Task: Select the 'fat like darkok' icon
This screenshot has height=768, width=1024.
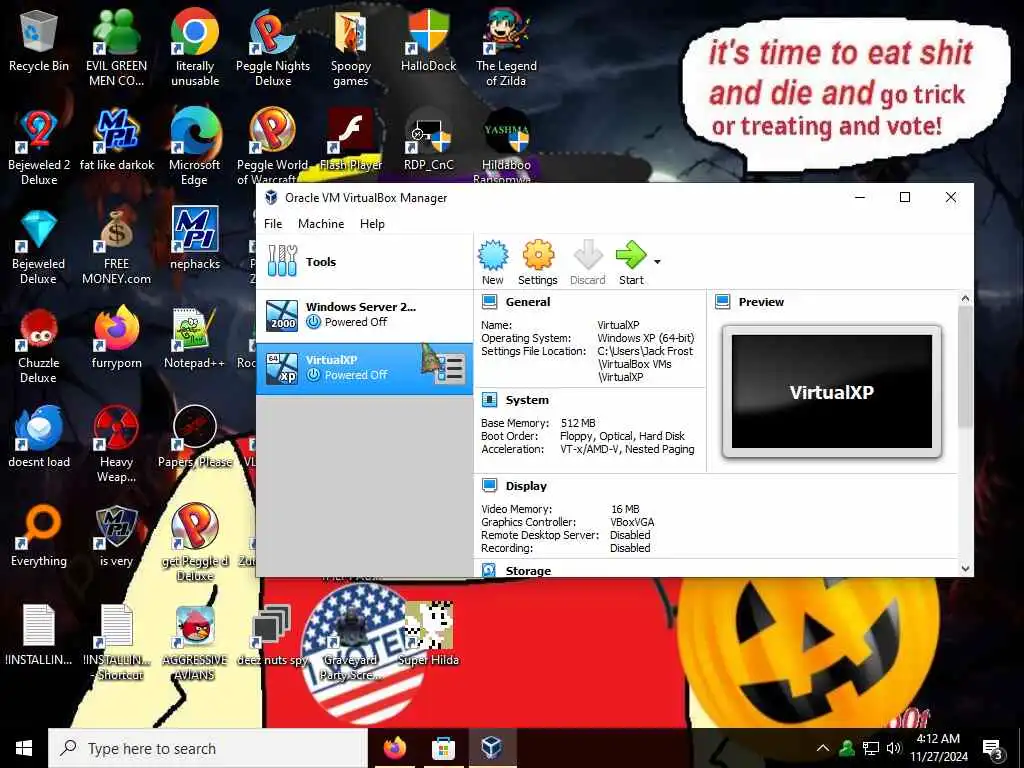Action: pyautogui.click(x=117, y=140)
